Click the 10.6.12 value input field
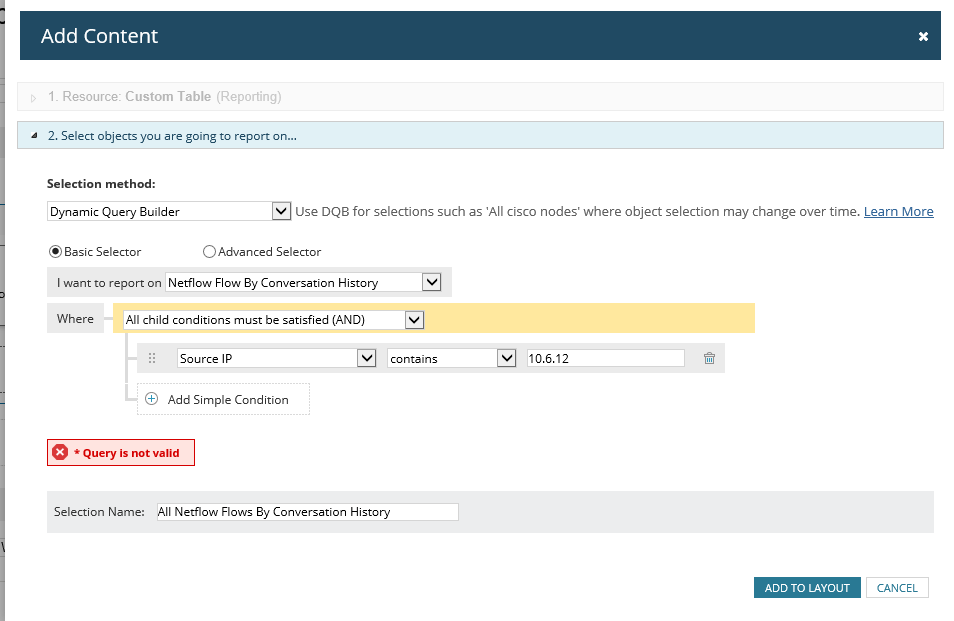 [x=605, y=358]
